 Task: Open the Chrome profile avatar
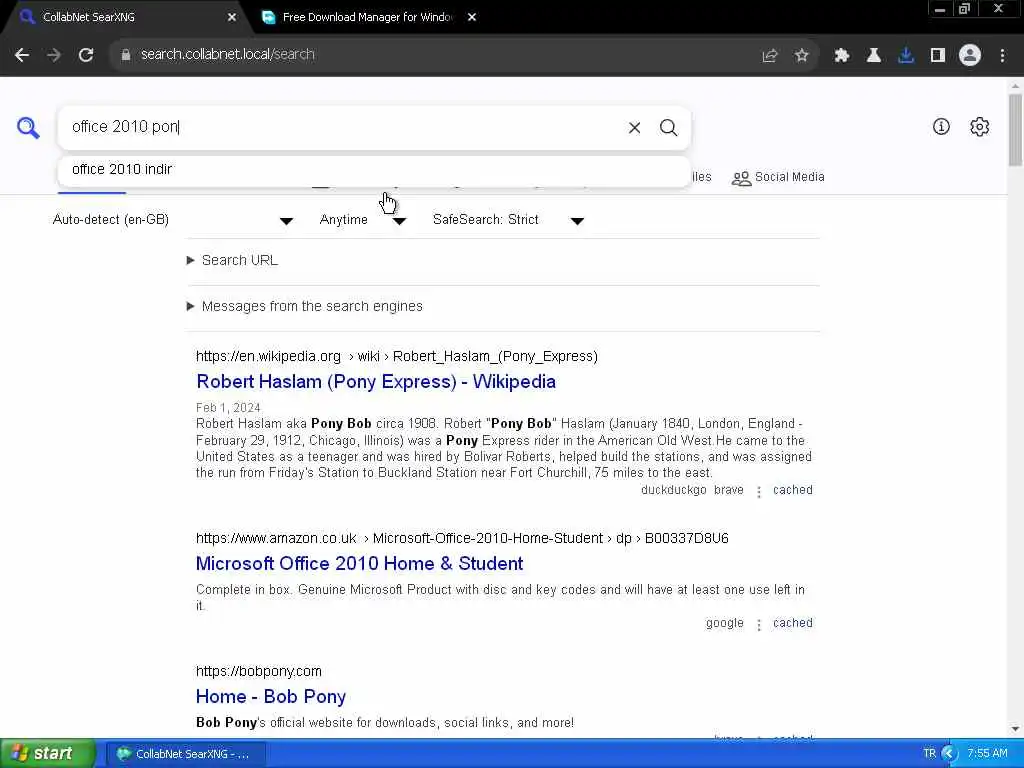(970, 55)
